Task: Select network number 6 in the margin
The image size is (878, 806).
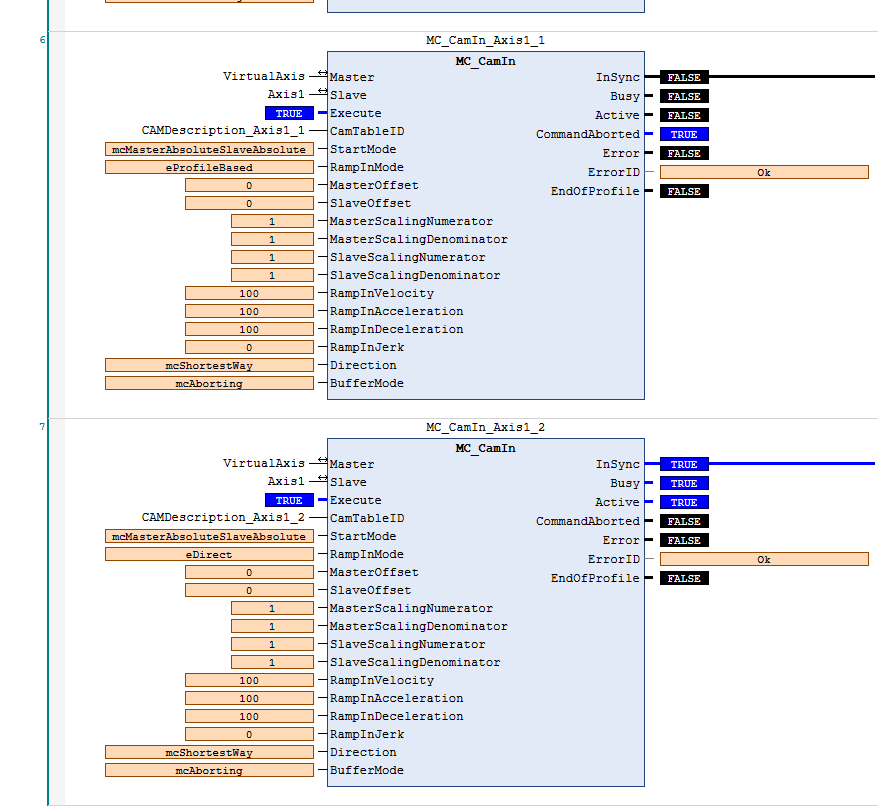Action: (42, 40)
